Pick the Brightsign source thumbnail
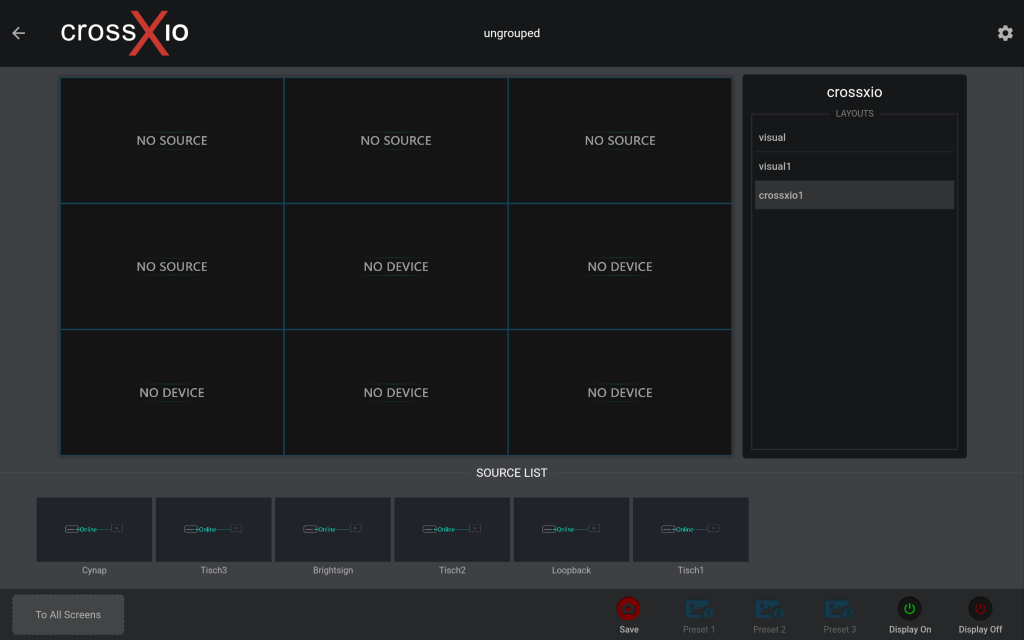This screenshot has height=640, width=1024. tap(333, 530)
